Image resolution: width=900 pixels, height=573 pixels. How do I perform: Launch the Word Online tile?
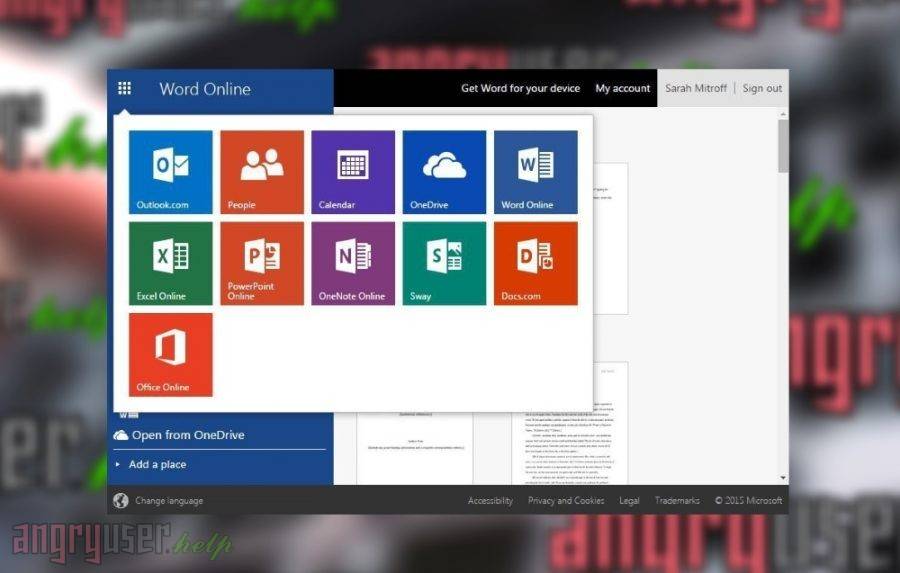click(536, 172)
